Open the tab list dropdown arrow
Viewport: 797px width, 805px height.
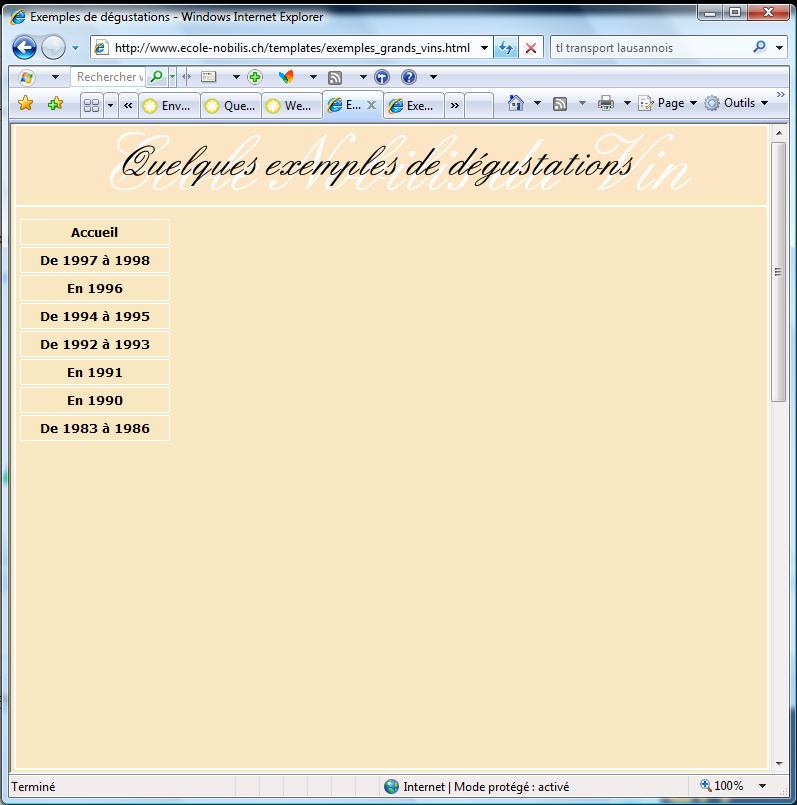(x=110, y=106)
